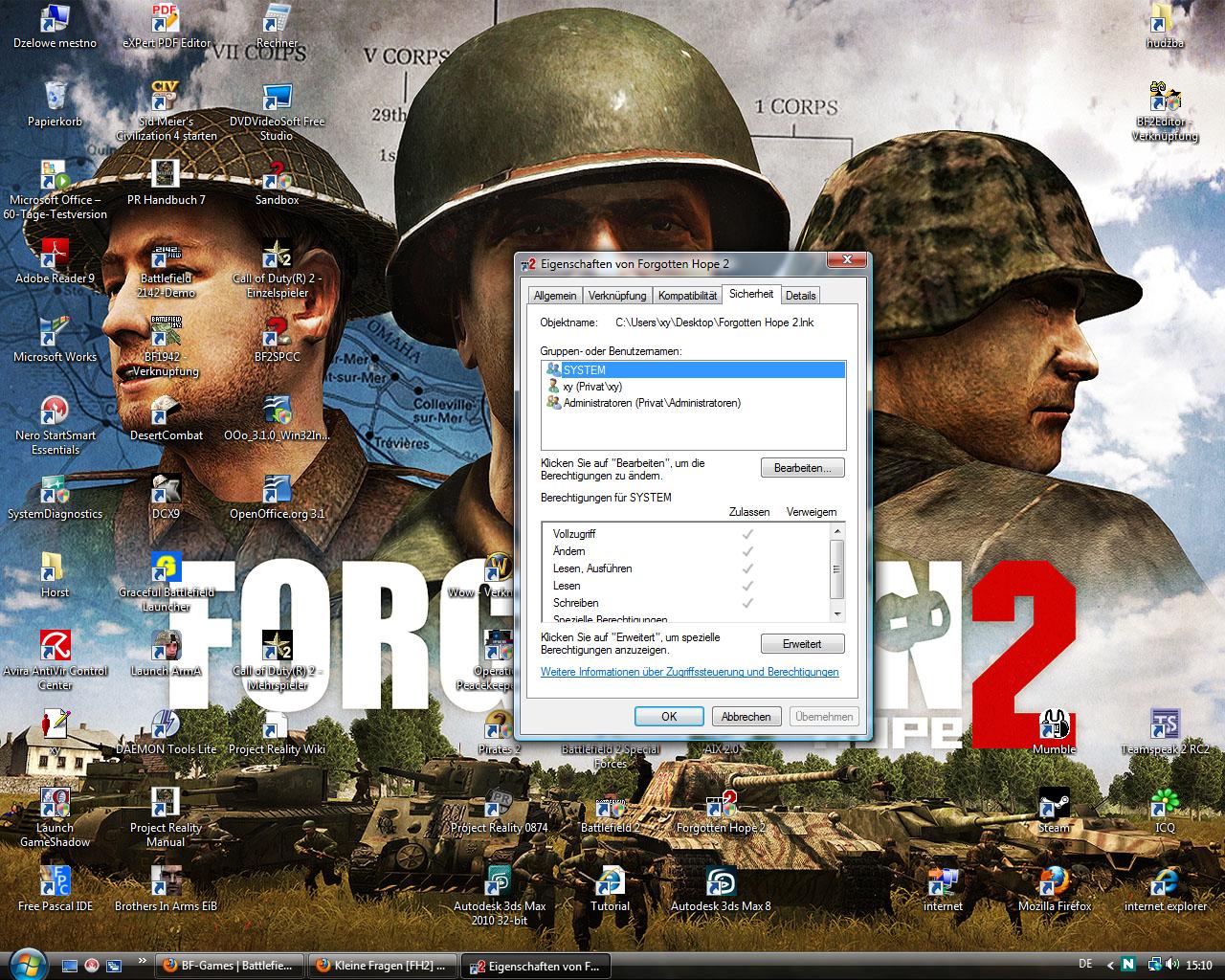Viewport: 1225px width, 980px height.
Task: Launch Sid Meier's Civilization 4 shortcut
Action: (166, 111)
